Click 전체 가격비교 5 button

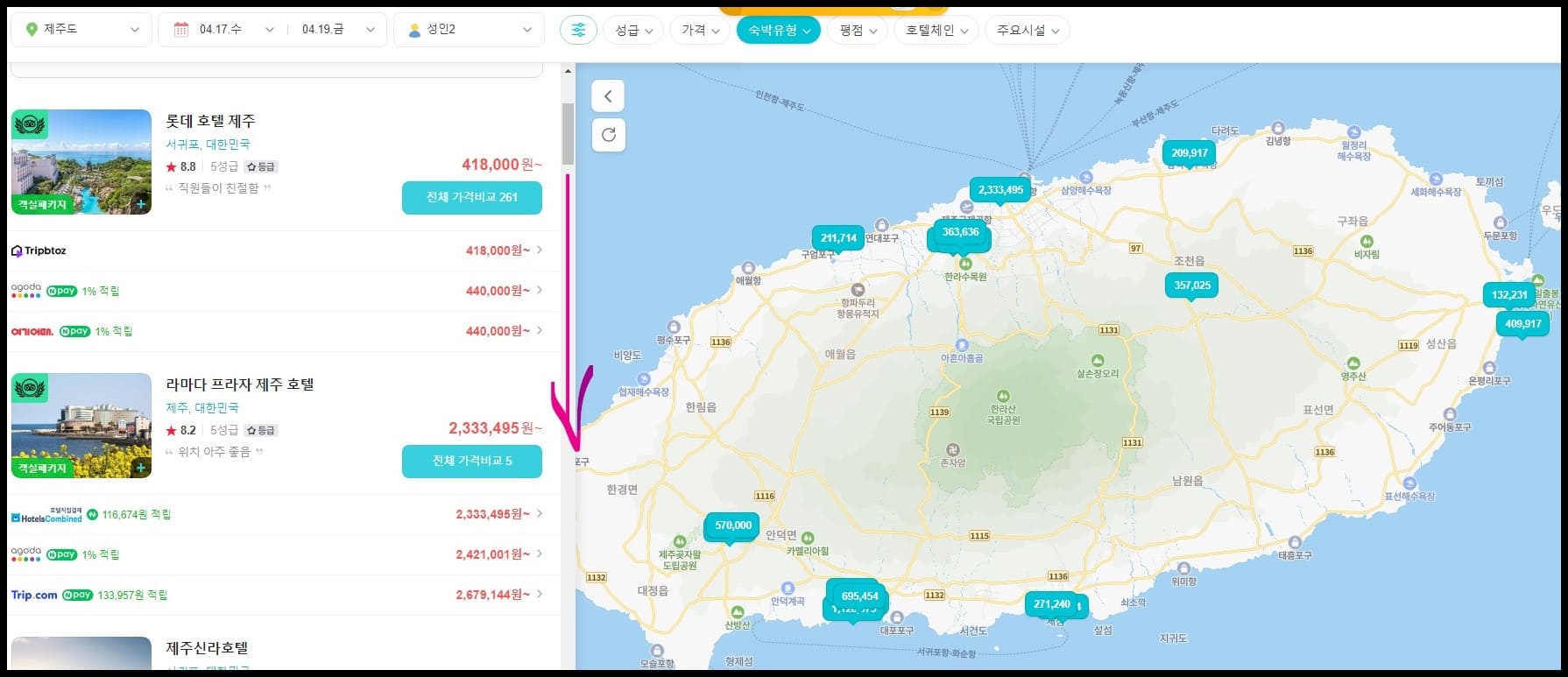pos(472,462)
